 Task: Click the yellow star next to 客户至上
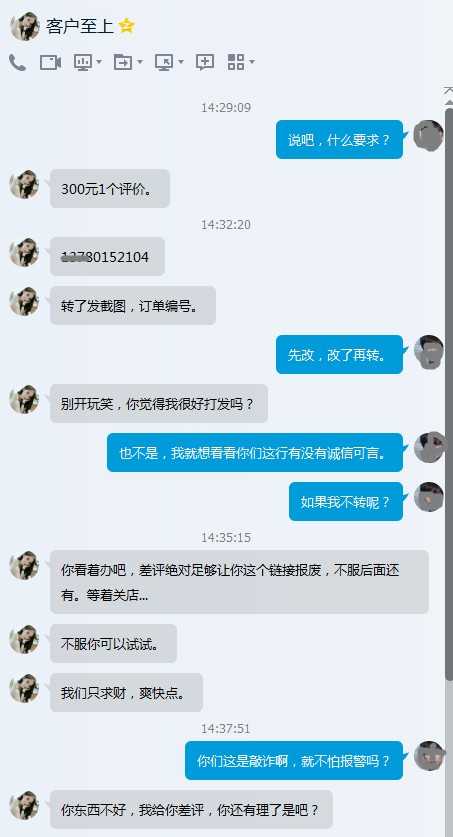[x=126, y=26]
